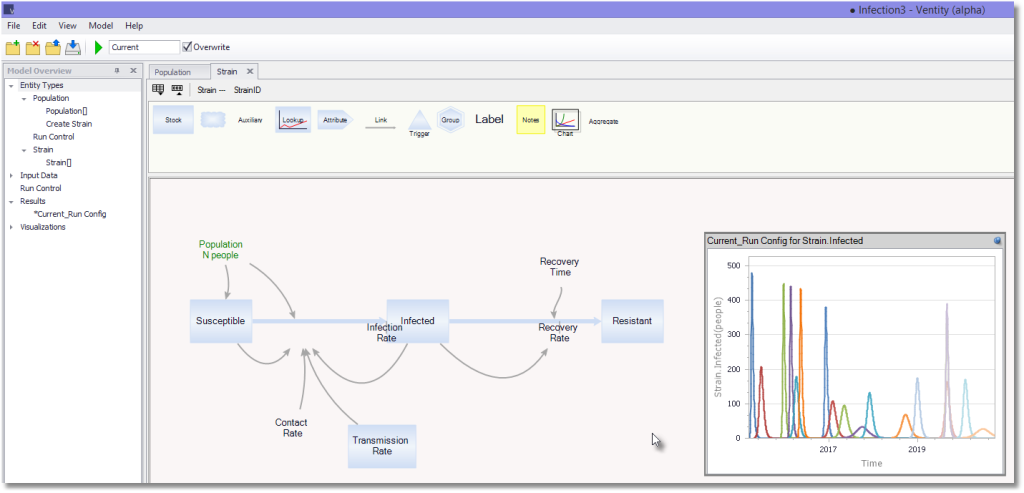Screen dimensions: 1024x493
Task: Expand the Visualizations tree node
Action: point(11,227)
